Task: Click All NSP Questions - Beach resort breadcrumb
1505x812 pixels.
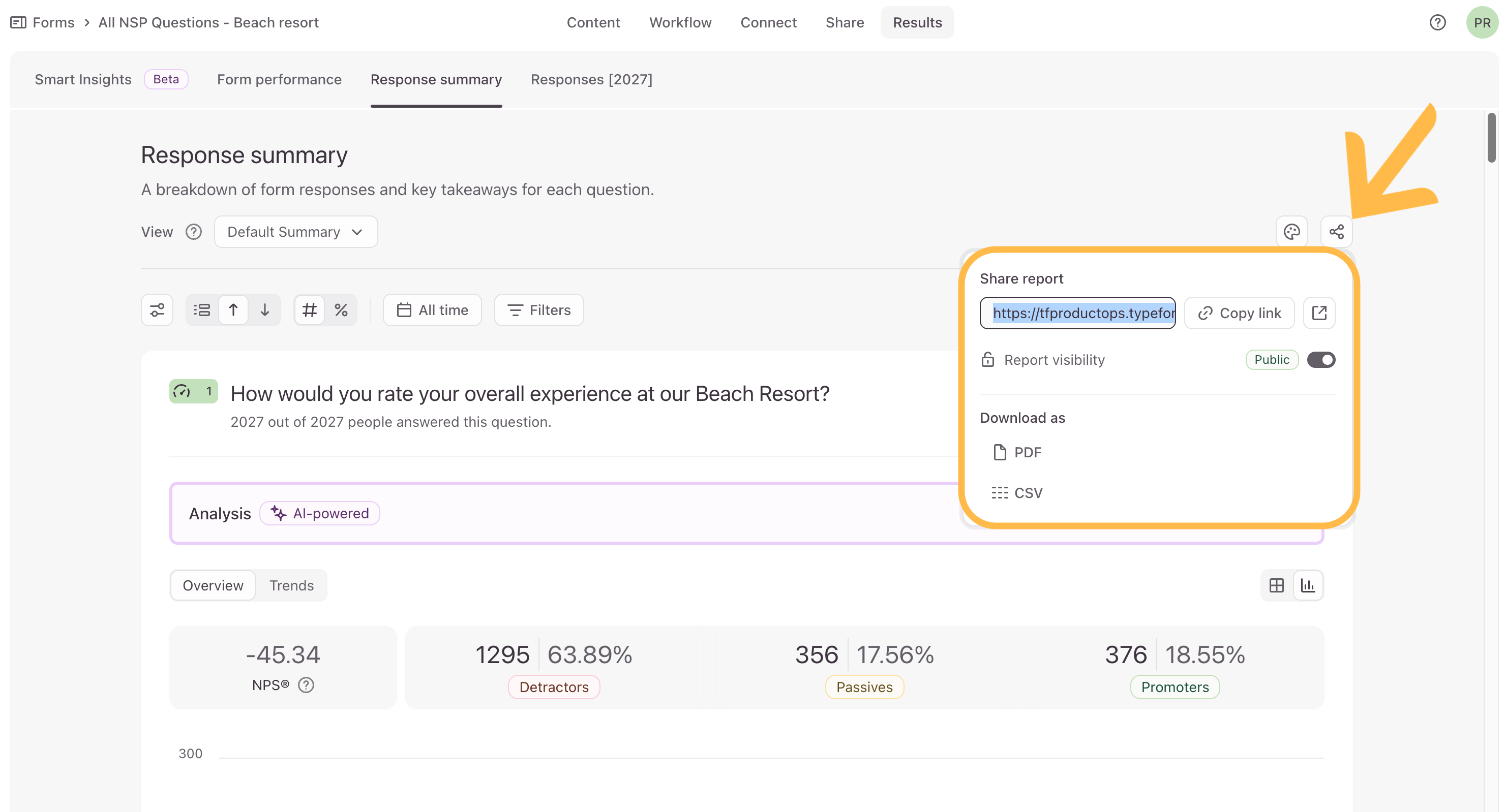Action: tap(208, 23)
